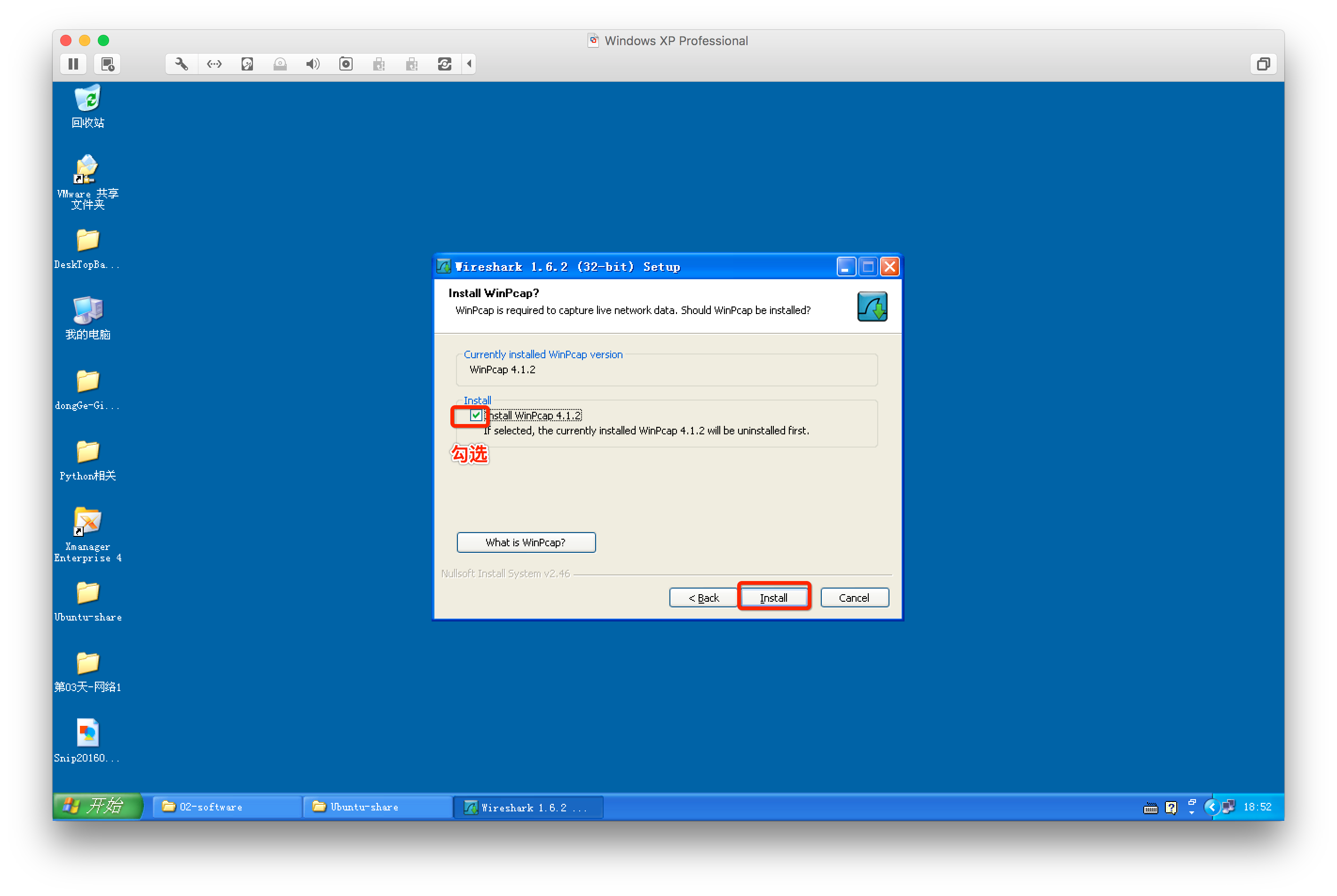Switch to 02-software taskbar window
The image size is (1337, 896).
pos(227,807)
